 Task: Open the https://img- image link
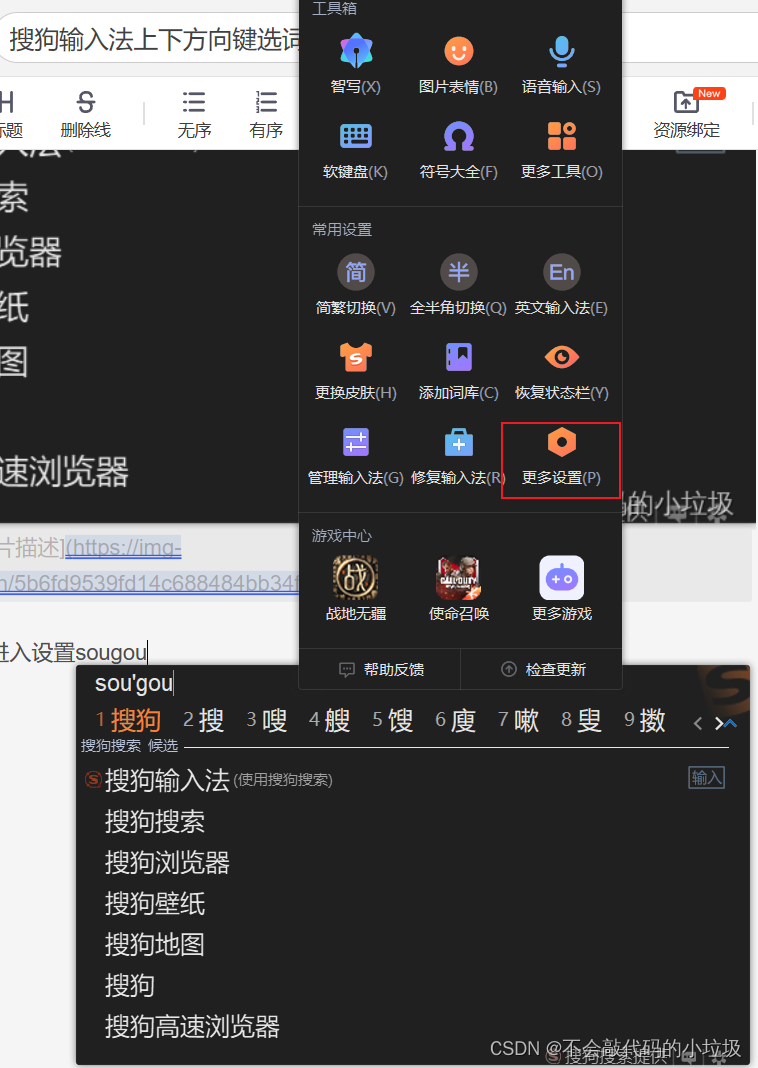(123, 548)
